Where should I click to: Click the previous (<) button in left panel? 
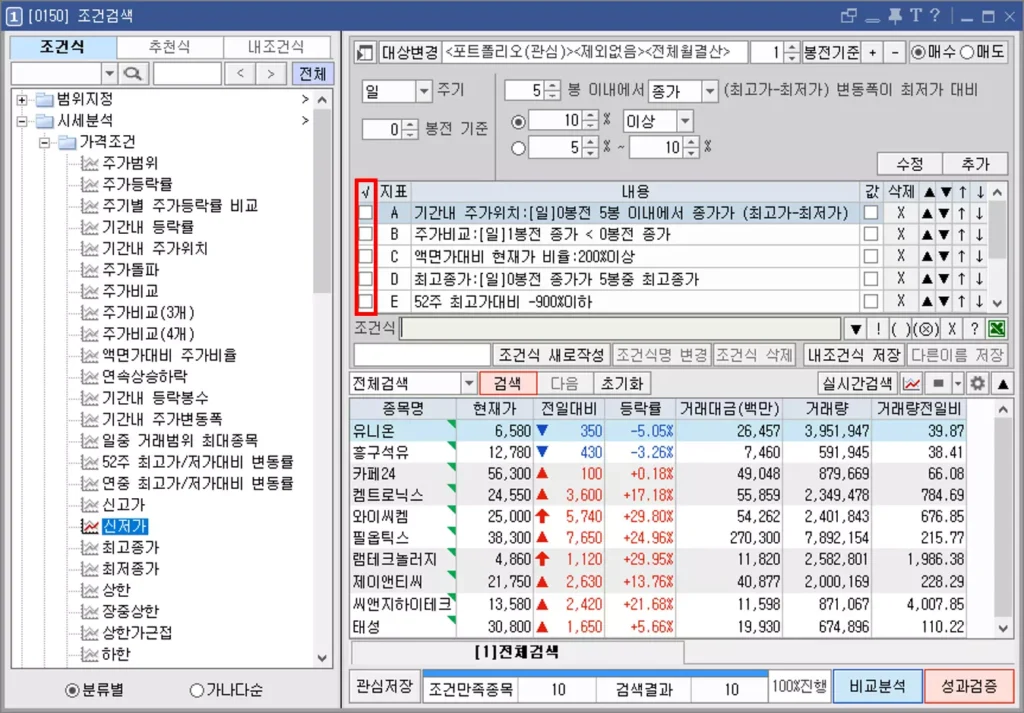click(x=241, y=74)
